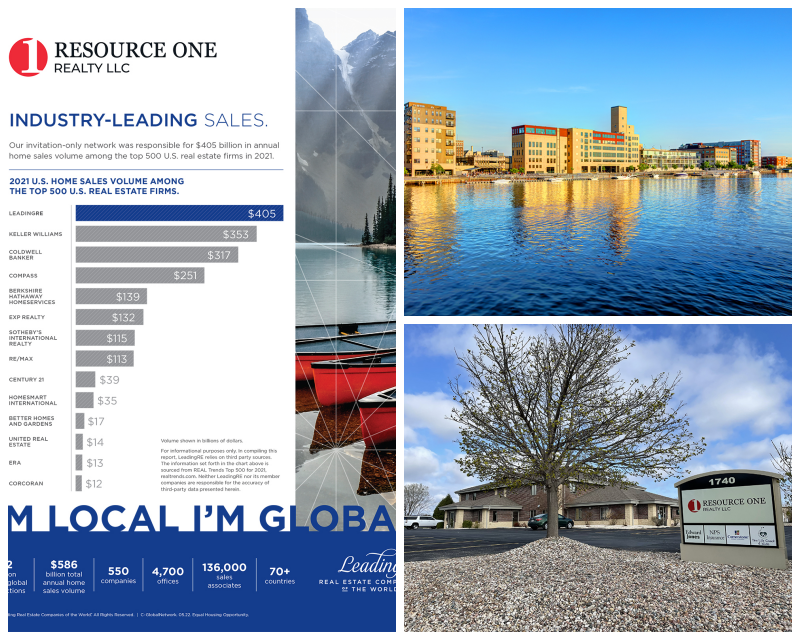Screen dimensions: 800x640
Task: Open the riverfront buildings photo
Action: (x=598, y=162)
